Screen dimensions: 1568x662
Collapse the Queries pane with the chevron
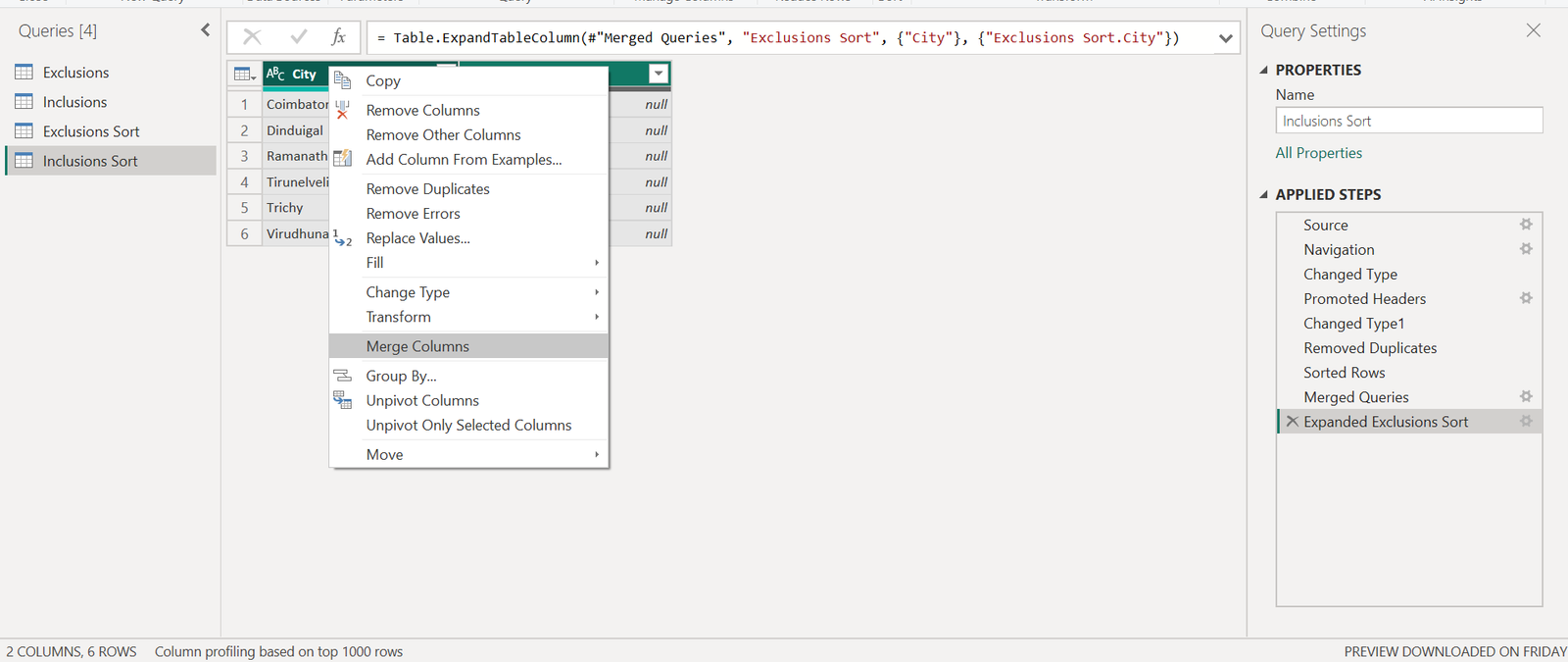[205, 30]
